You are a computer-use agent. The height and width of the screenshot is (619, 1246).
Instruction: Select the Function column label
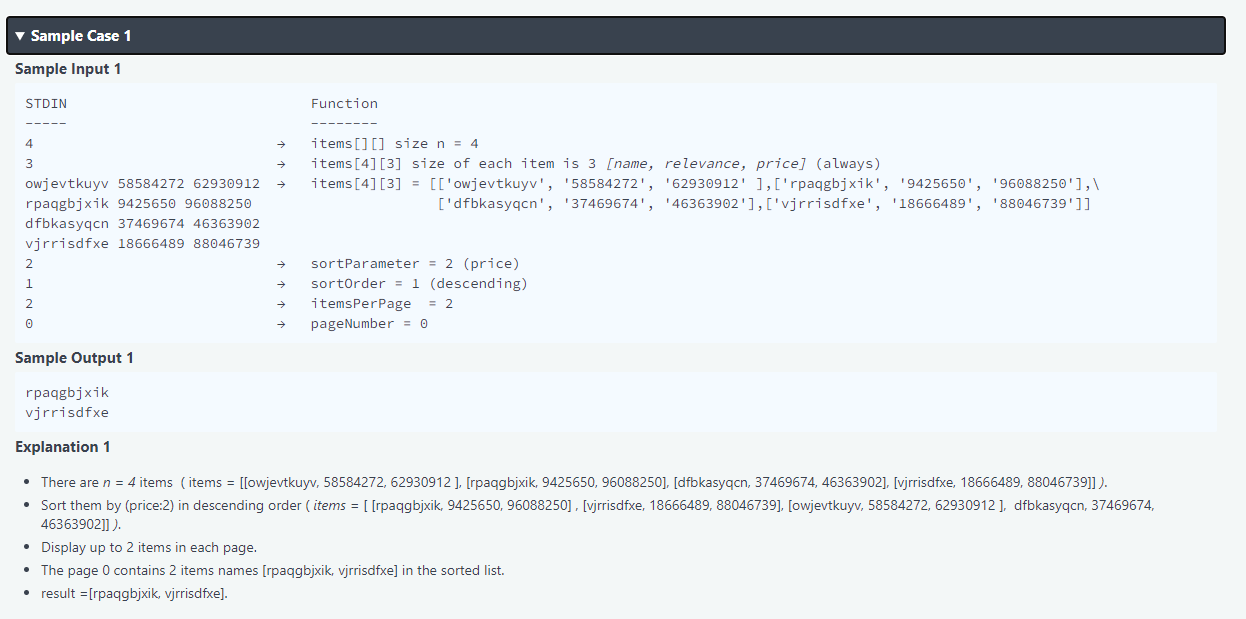point(344,103)
